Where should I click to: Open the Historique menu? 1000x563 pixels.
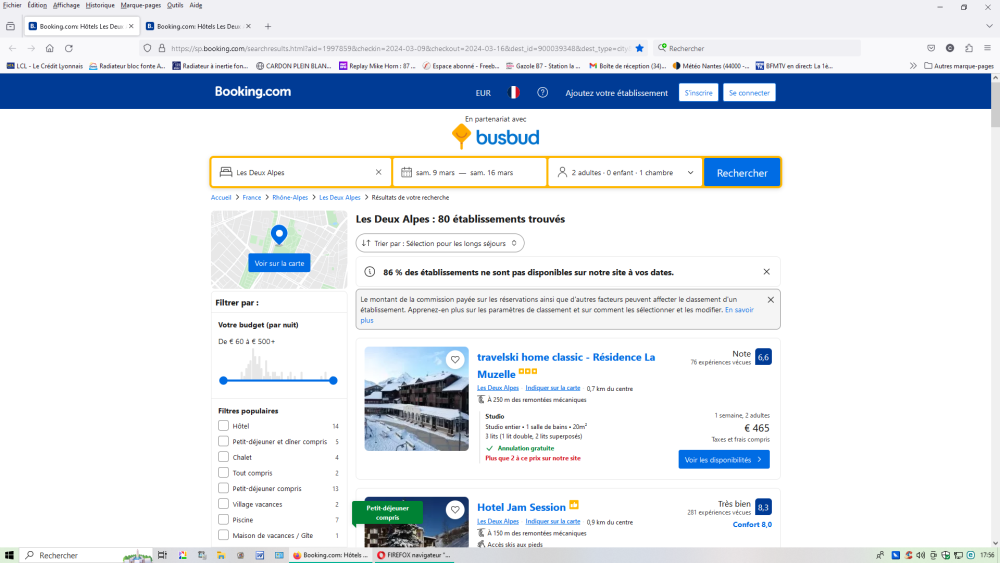[x=100, y=5]
